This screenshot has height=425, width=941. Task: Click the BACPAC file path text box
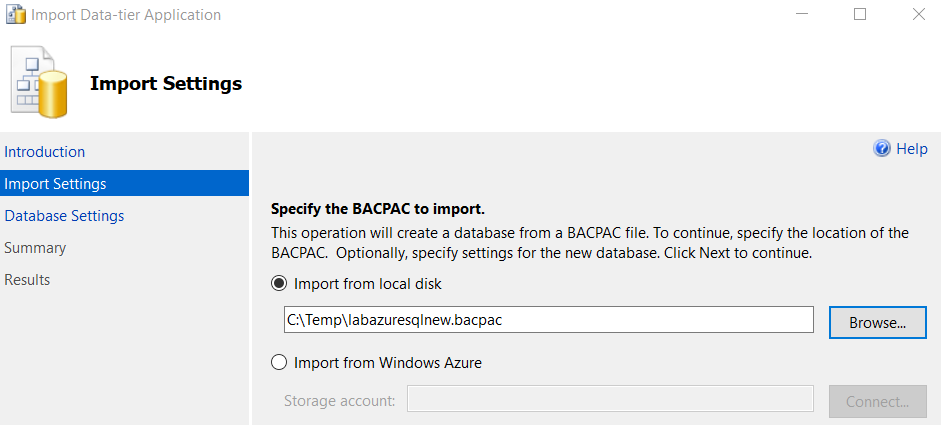(x=548, y=320)
